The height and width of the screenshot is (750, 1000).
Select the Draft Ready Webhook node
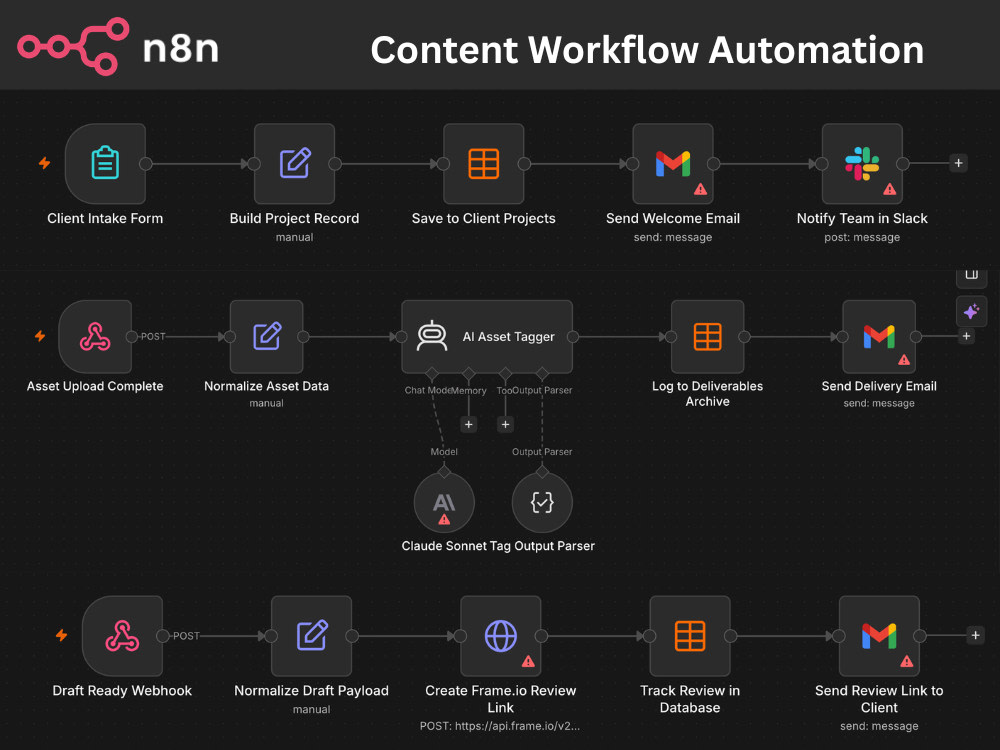[122, 636]
